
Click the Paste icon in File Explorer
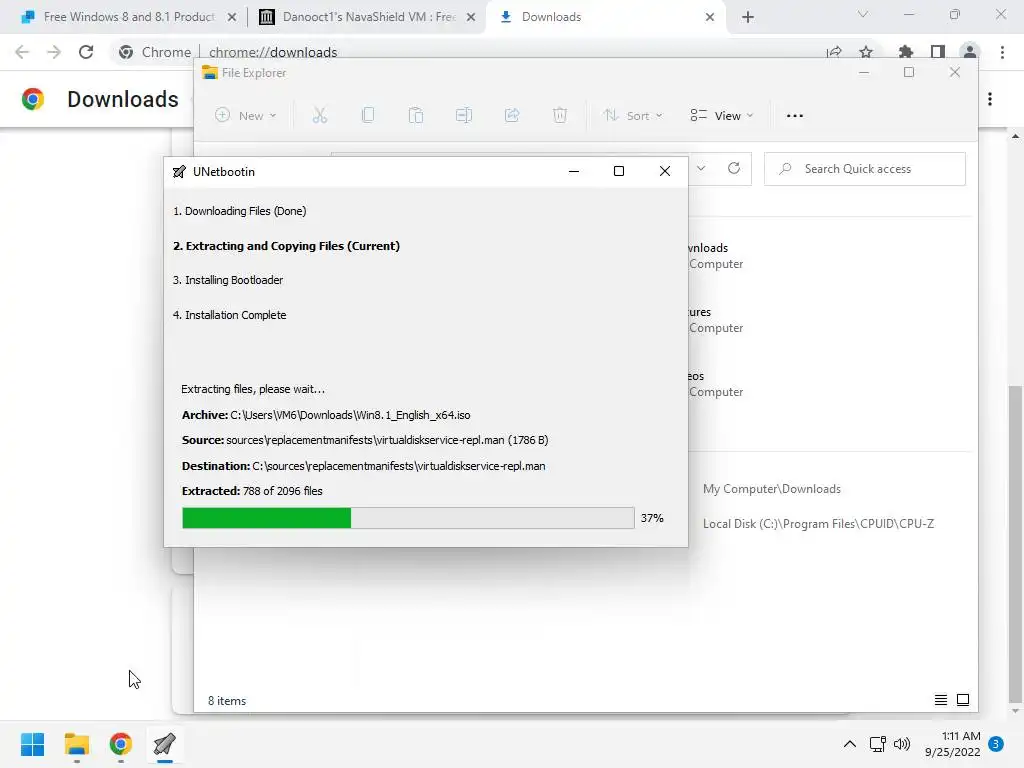416,116
